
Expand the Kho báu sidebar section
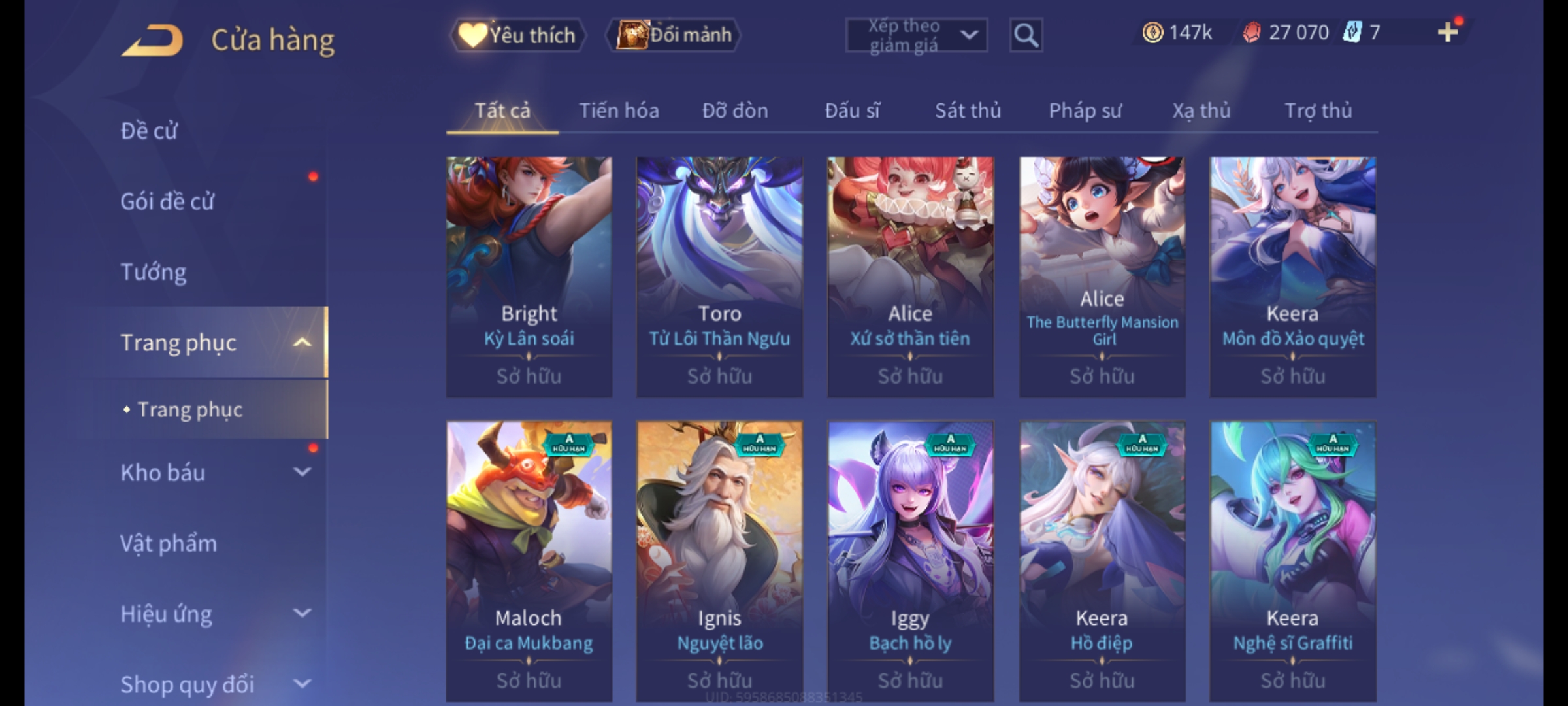pos(302,472)
